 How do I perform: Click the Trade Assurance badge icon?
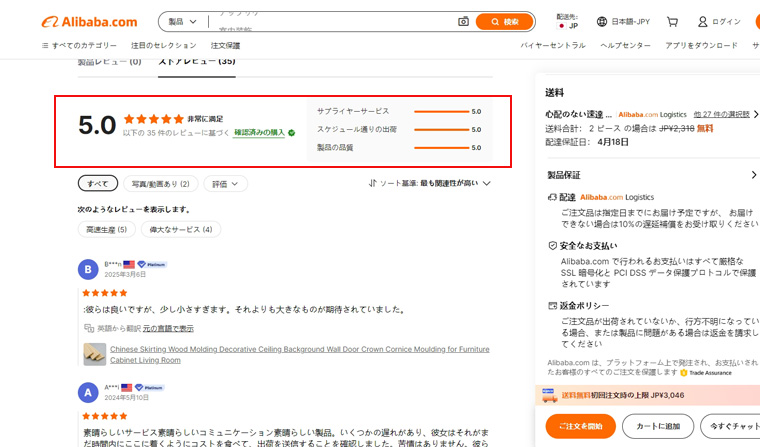pyautogui.click(x=684, y=372)
